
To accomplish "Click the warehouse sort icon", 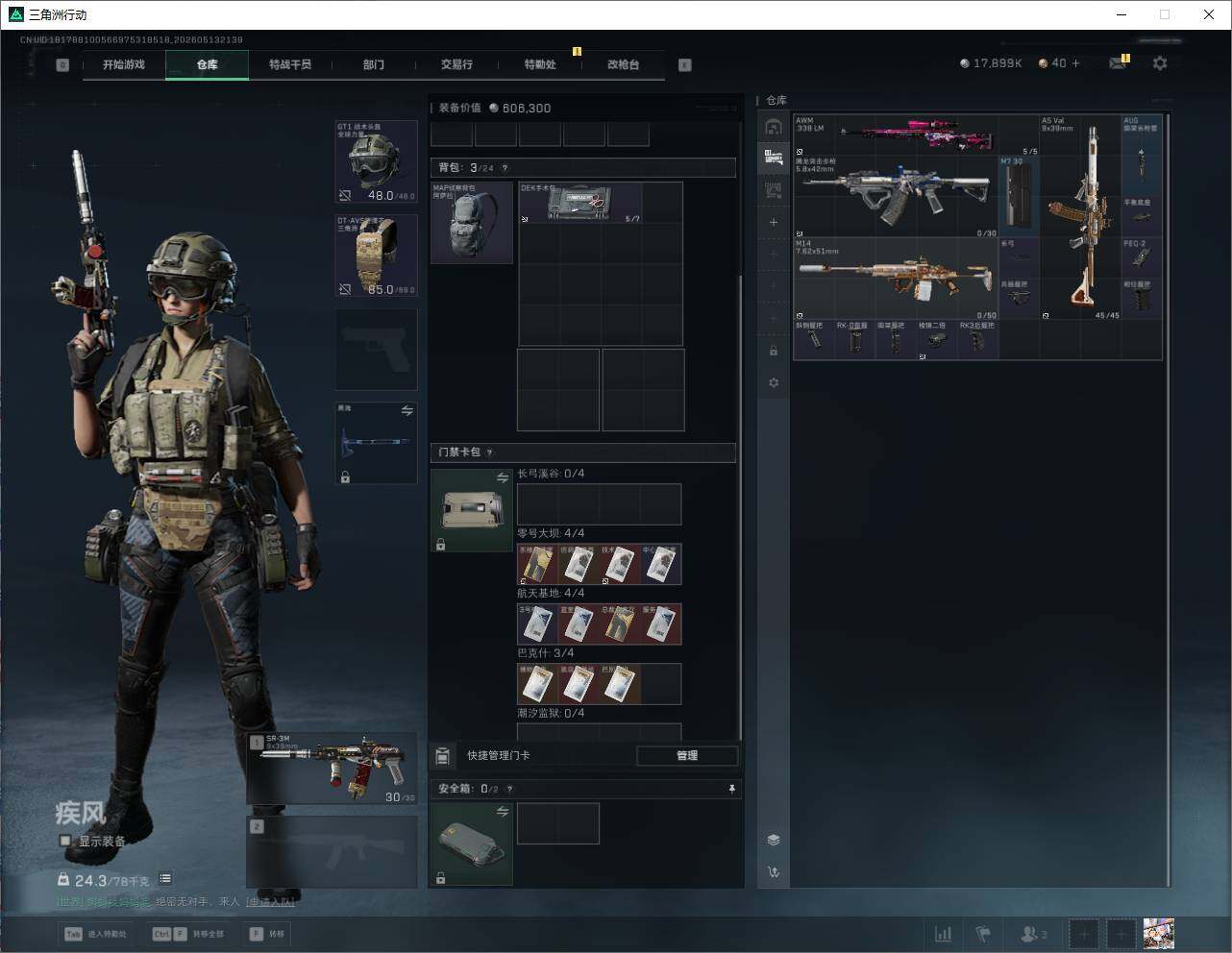I will (774, 872).
